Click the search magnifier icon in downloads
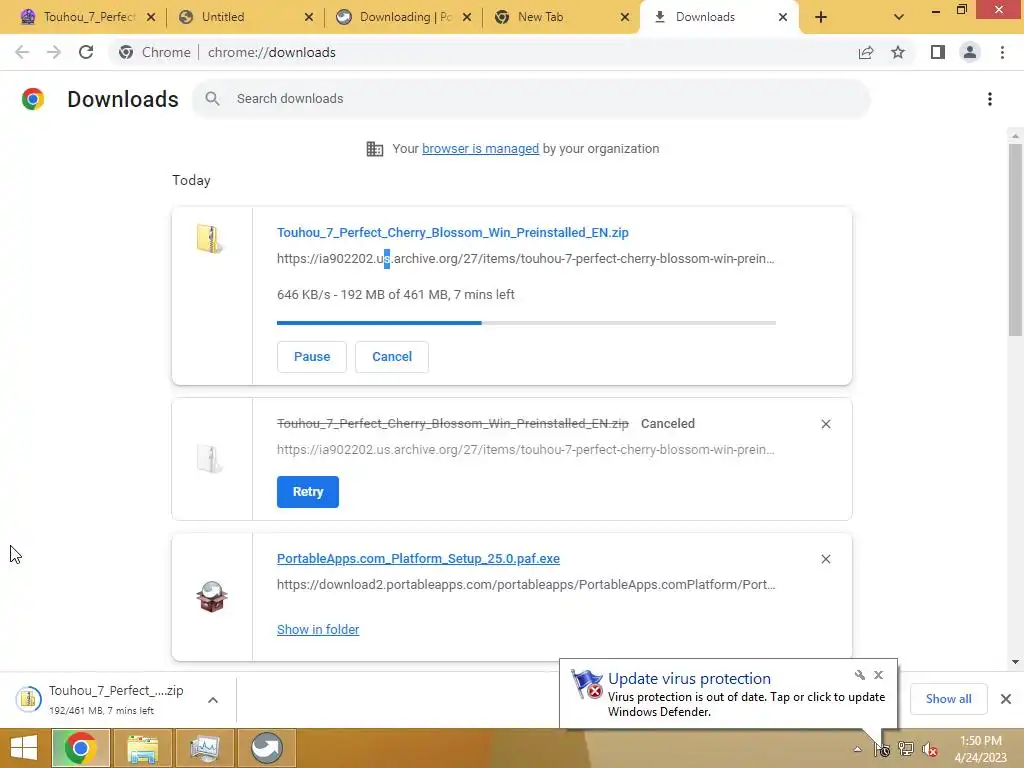The image size is (1024, 768). [212, 99]
